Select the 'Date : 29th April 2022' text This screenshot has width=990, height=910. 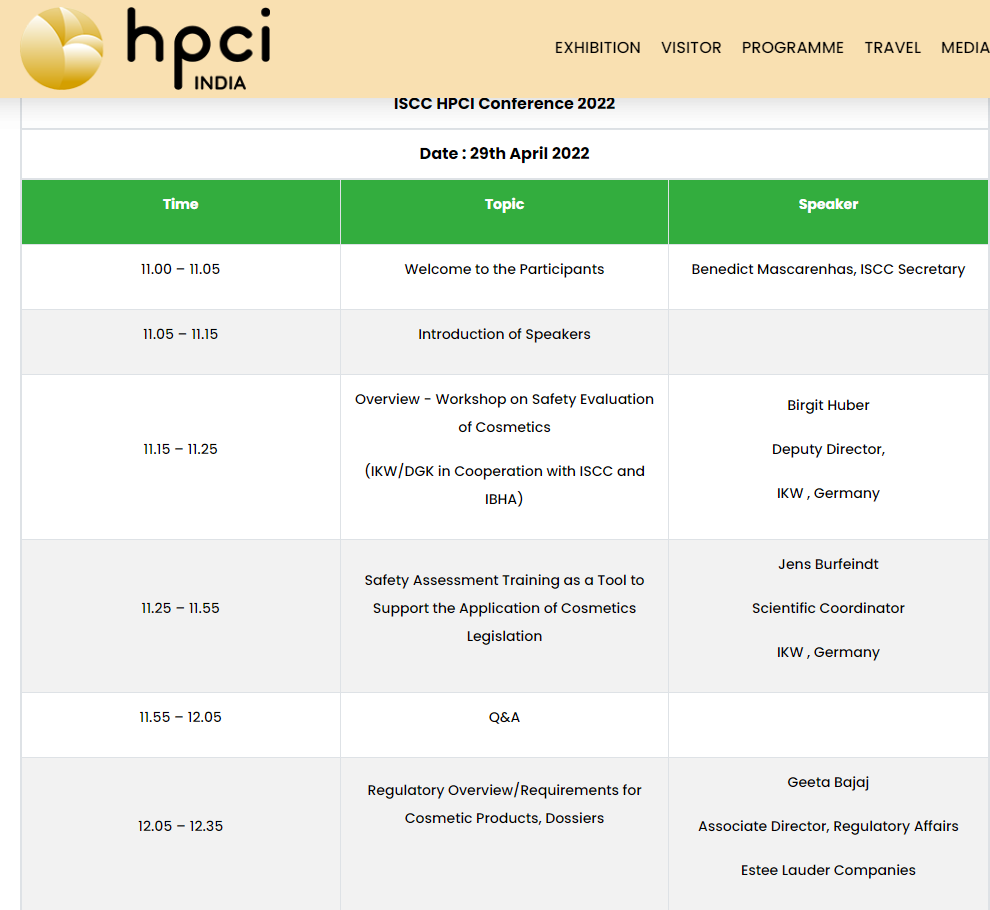point(504,153)
